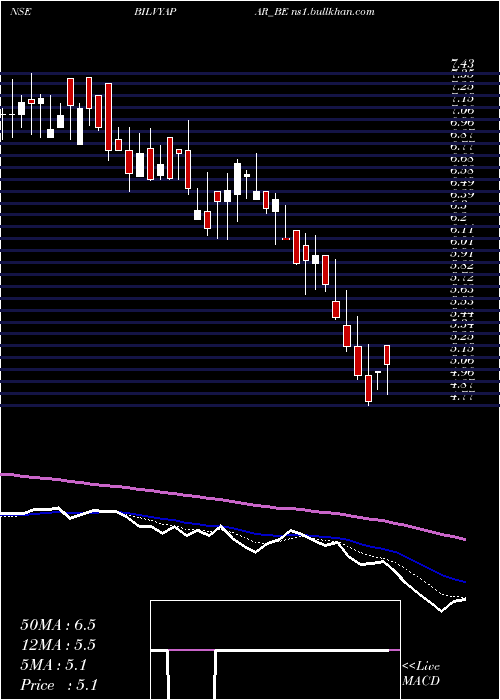Click the 7.43 top price label

(462, 65)
